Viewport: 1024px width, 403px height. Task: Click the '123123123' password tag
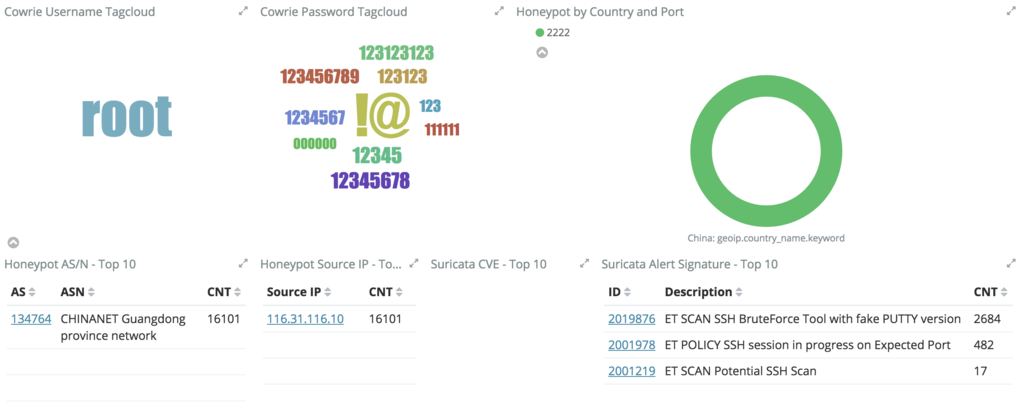pyautogui.click(x=396, y=53)
